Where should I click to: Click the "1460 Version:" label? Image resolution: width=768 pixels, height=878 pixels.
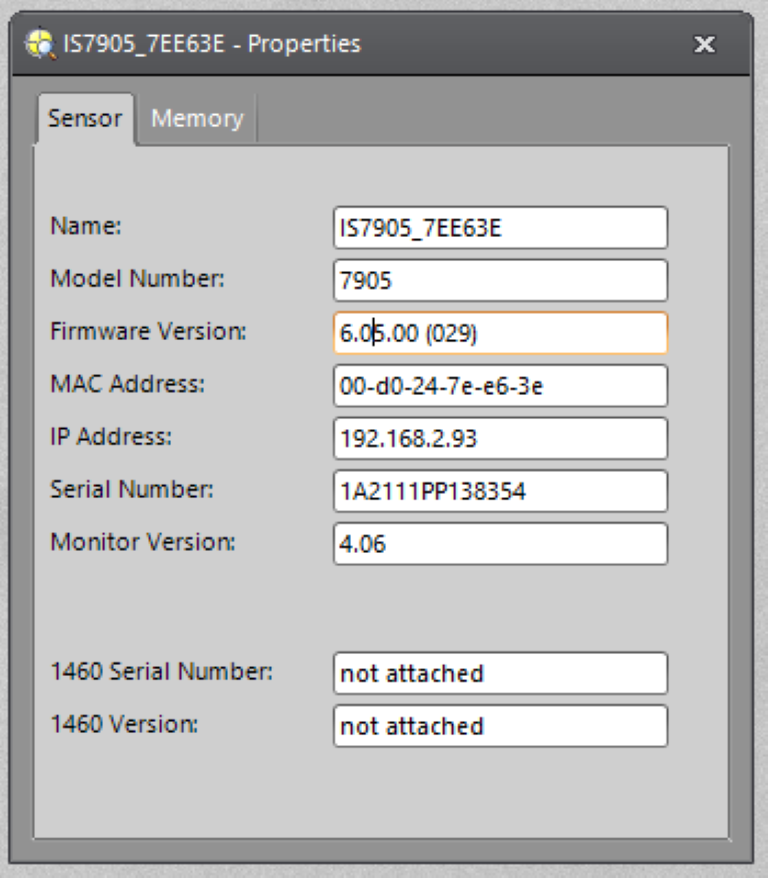[124, 724]
